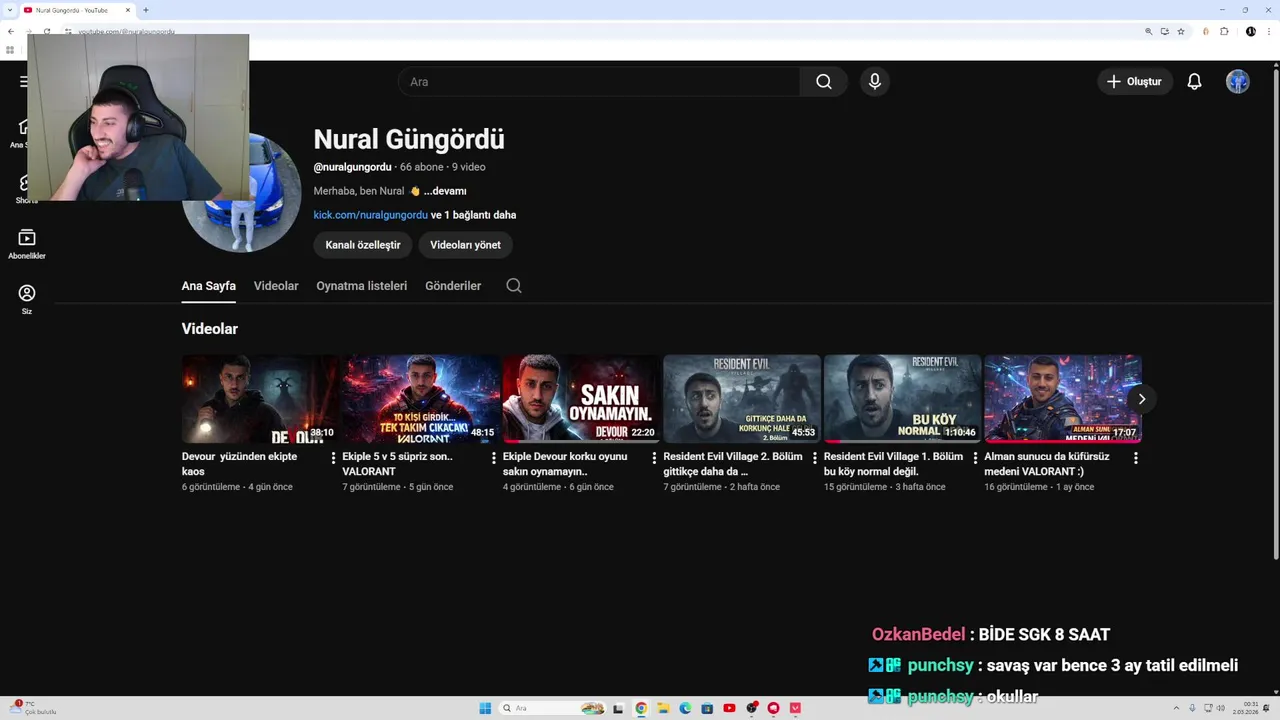The height and width of the screenshot is (720, 1280).
Task: Open YouTube app icon in taskbar
Action: [x=729, y=708]
